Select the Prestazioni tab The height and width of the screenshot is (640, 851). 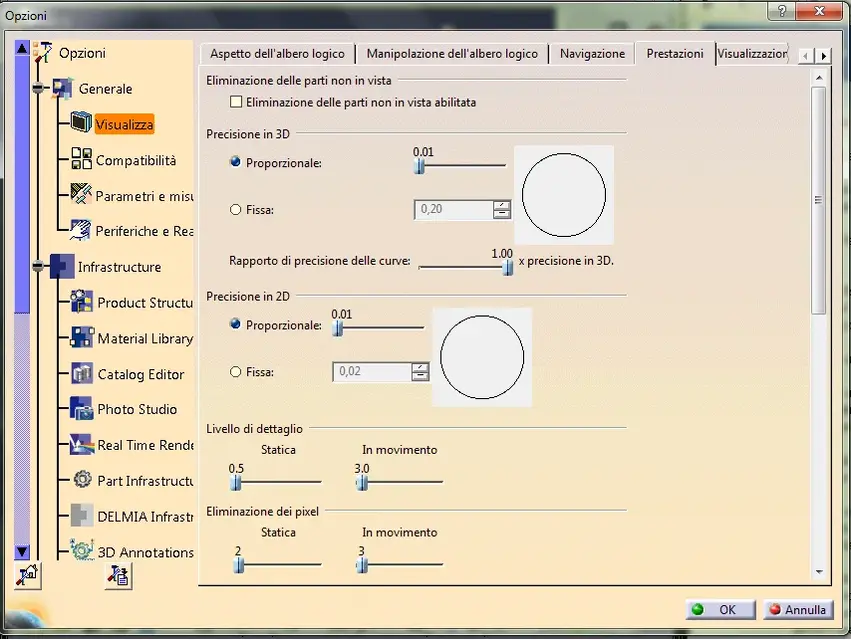[x=675, y=54]
